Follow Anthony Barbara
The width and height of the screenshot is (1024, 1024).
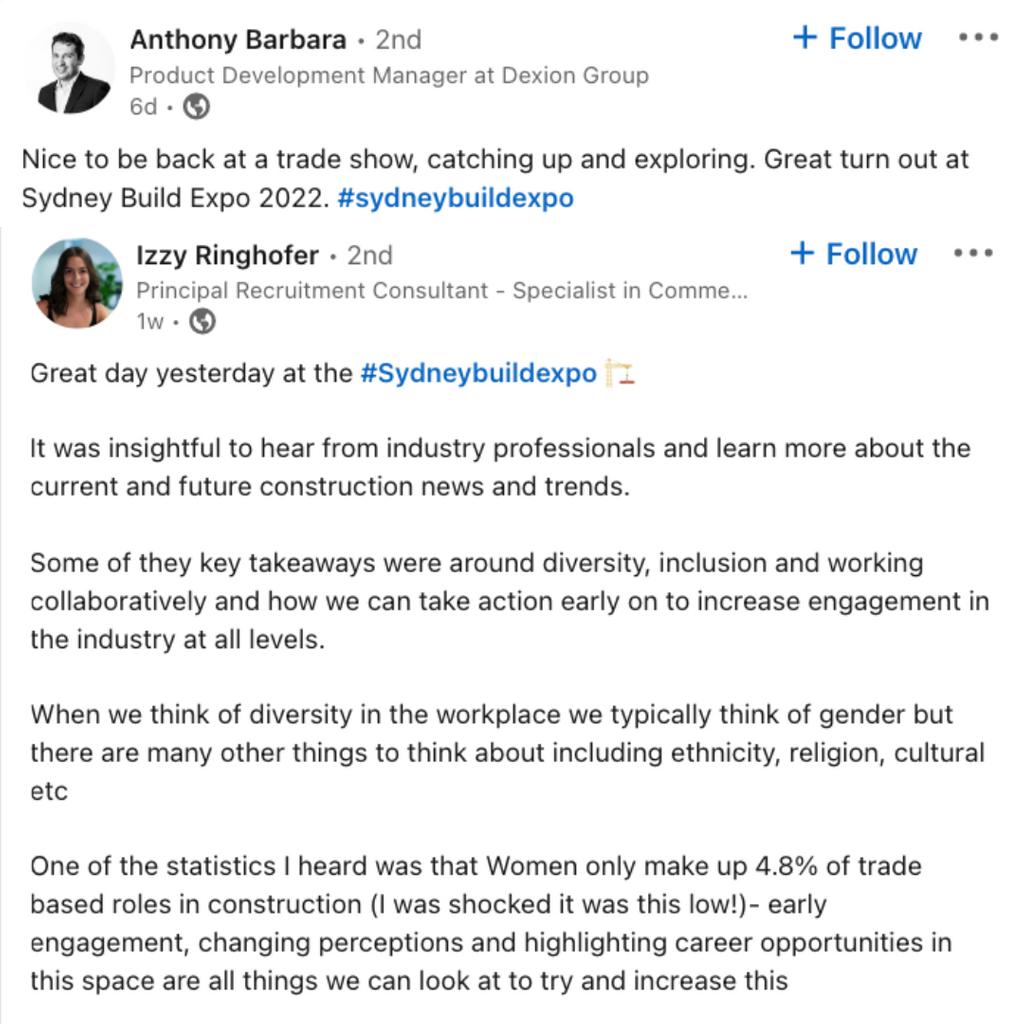pos(857,39)
